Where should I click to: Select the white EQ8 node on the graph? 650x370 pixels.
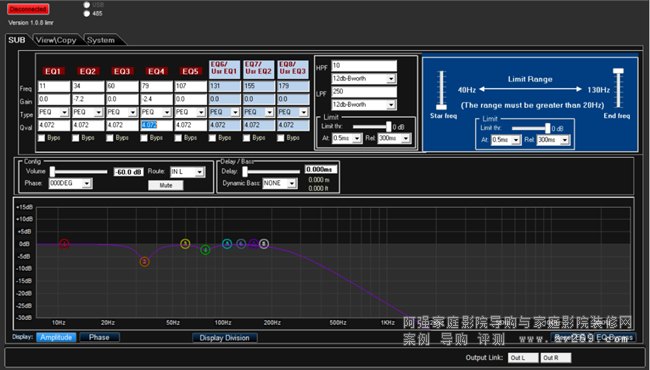click(264, 244)
